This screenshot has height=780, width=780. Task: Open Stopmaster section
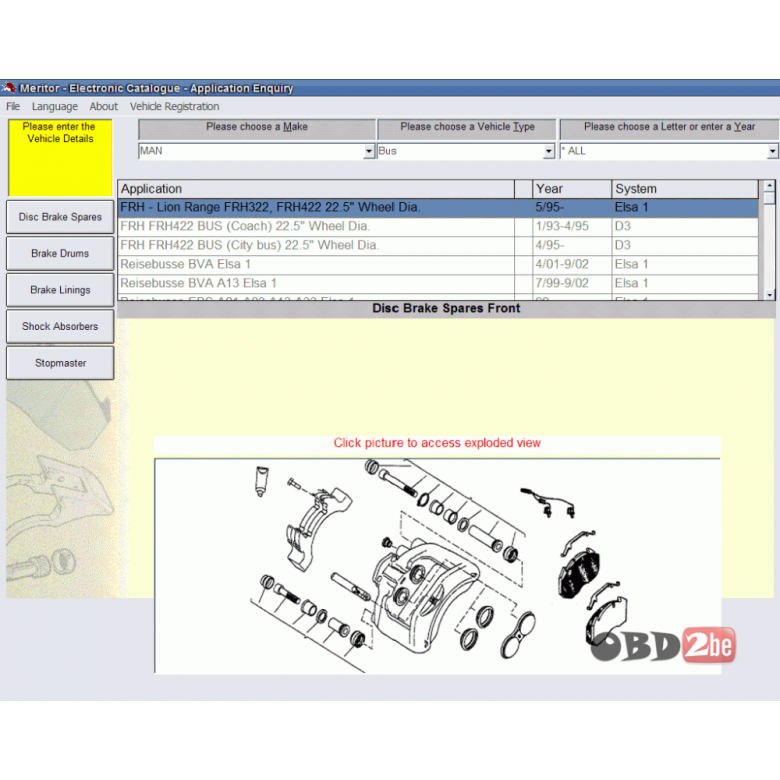[60, 363]
